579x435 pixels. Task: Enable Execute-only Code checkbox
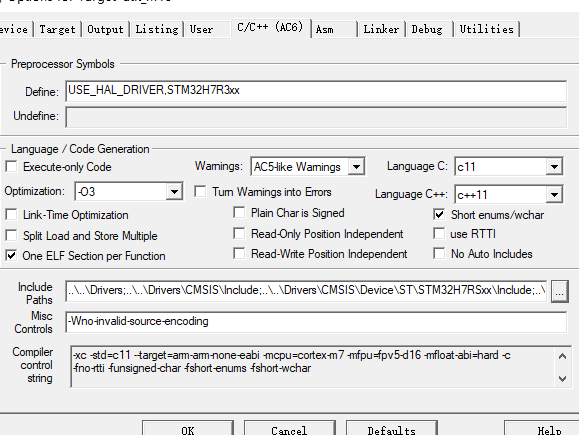(11, 167)
